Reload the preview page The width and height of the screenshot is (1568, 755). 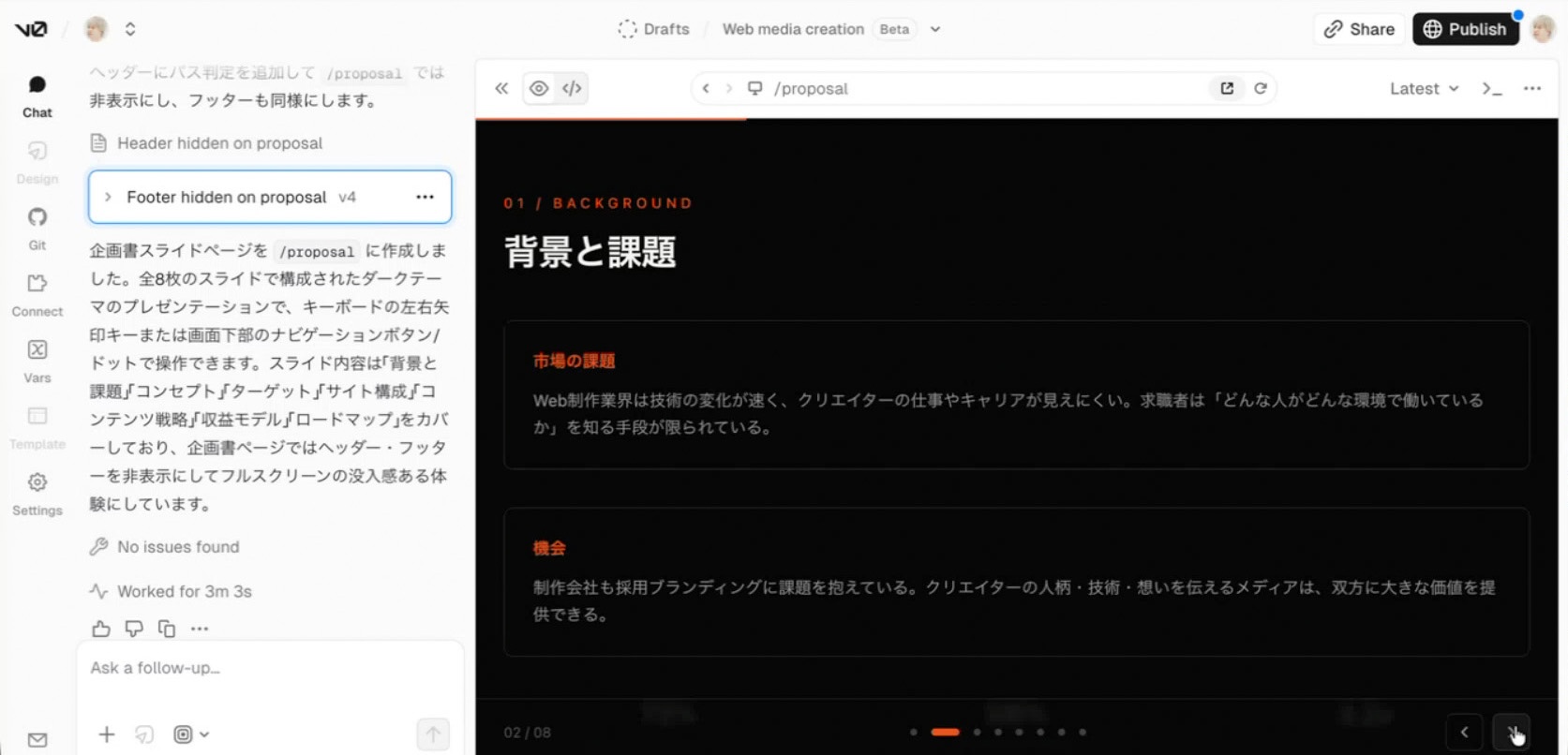(1261, 88)
